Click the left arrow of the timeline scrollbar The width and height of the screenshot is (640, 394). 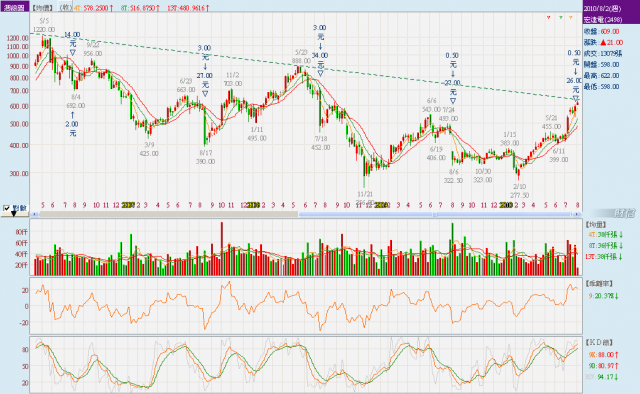tap(35, 214)
